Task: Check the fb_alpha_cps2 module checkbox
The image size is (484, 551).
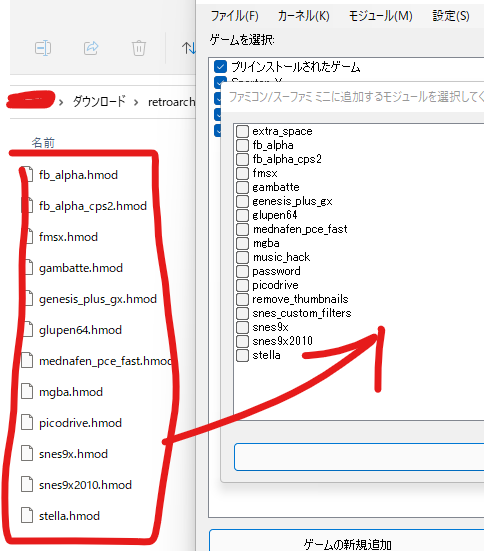Action: [242, 159]
